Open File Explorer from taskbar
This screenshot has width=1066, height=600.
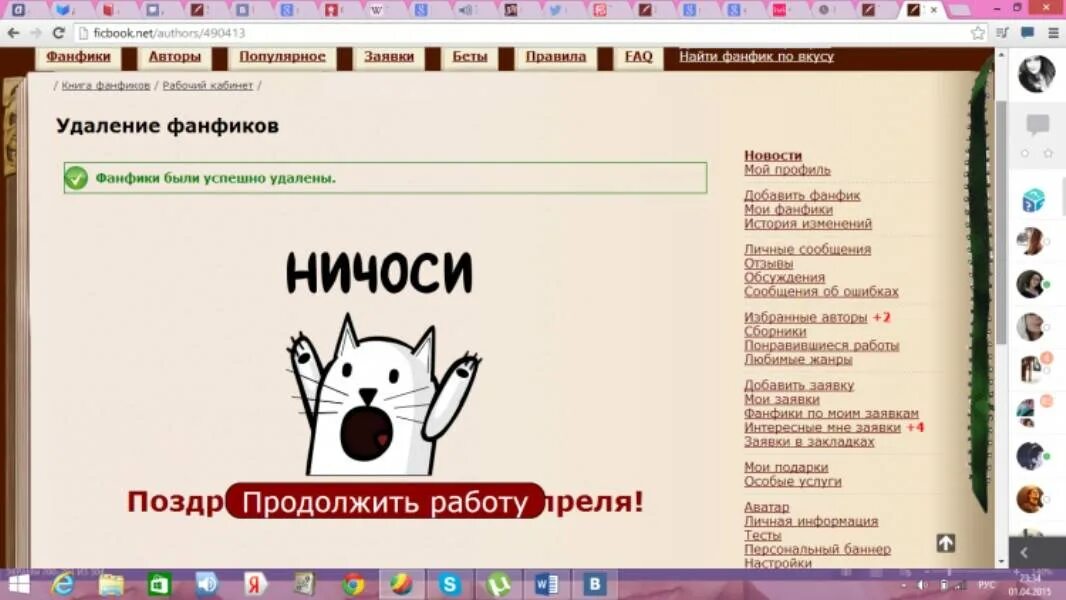pyautogui.click(x=111, y=584)
